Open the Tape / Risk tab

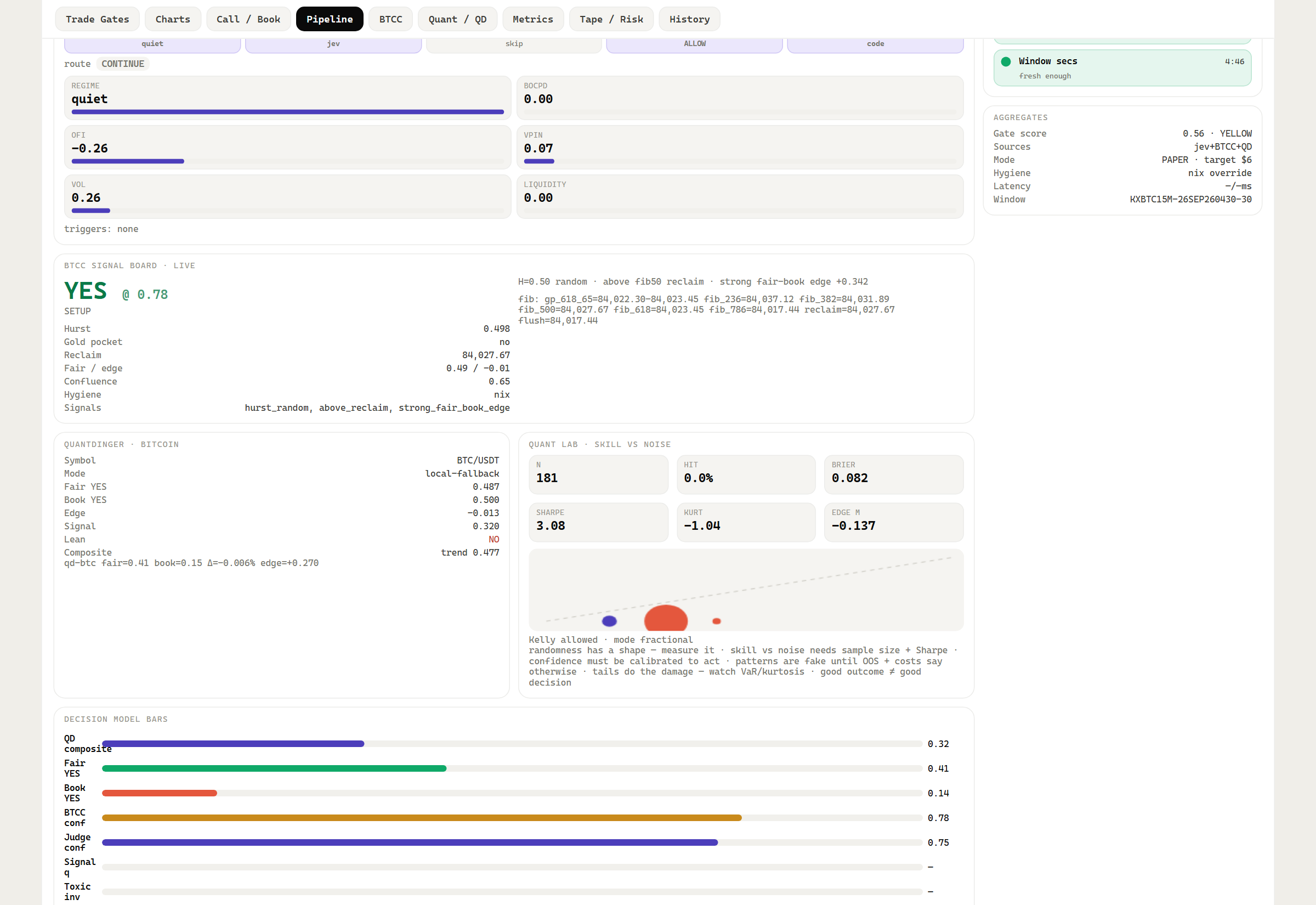(611, 19)
